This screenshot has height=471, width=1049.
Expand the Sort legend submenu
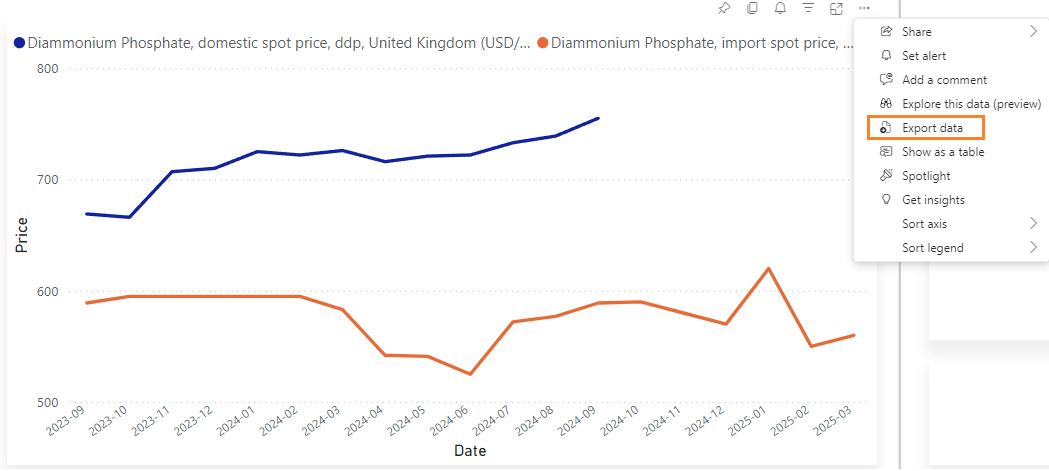coord(1033,248)
